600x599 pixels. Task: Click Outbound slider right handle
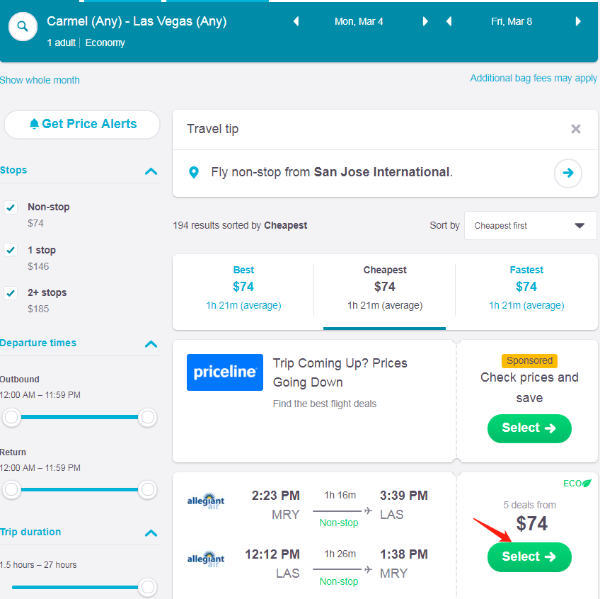[148, 417]
